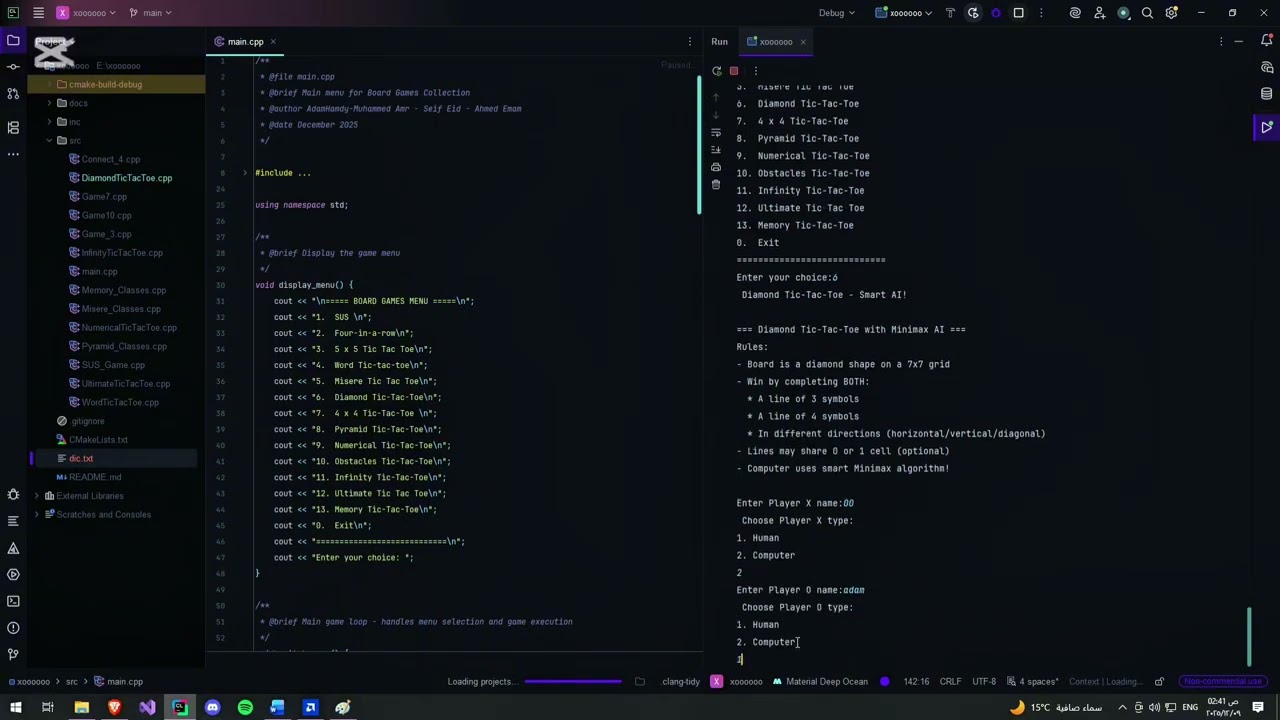This screenshot has width=1280, height=720.
Task: Switch to the main.cpp editor tab
Action: coord(245,42)
